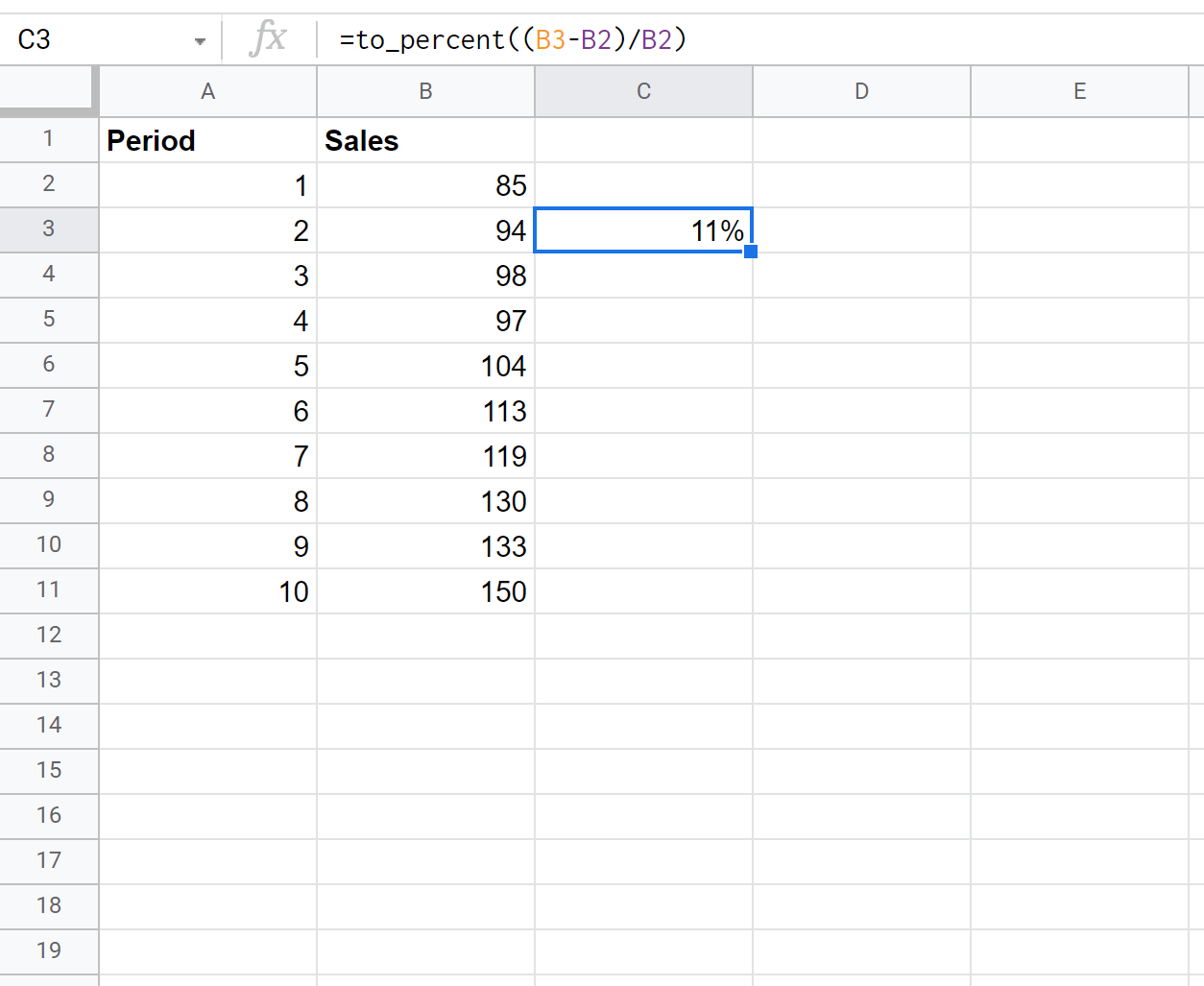Select column D header
The image size is (1204, 986).
coord(861,91)
